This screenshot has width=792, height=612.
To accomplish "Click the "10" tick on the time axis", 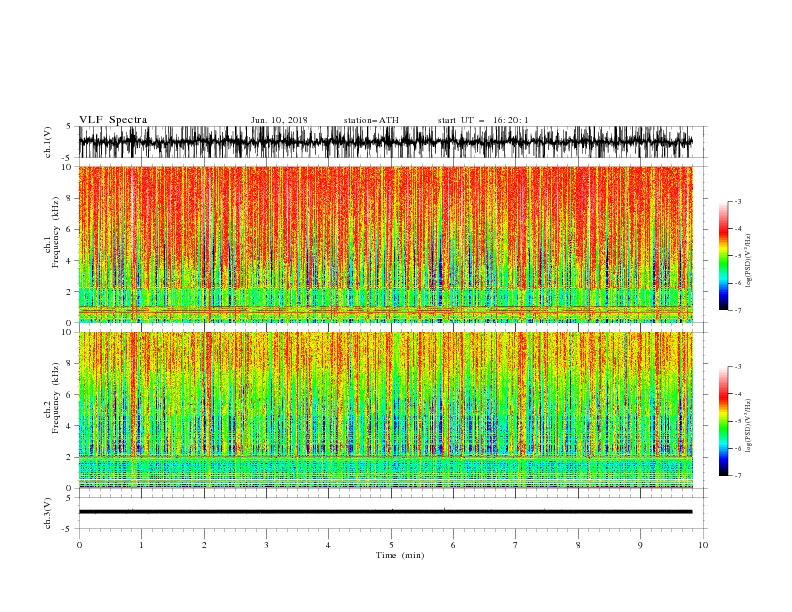I will point(703,545).
